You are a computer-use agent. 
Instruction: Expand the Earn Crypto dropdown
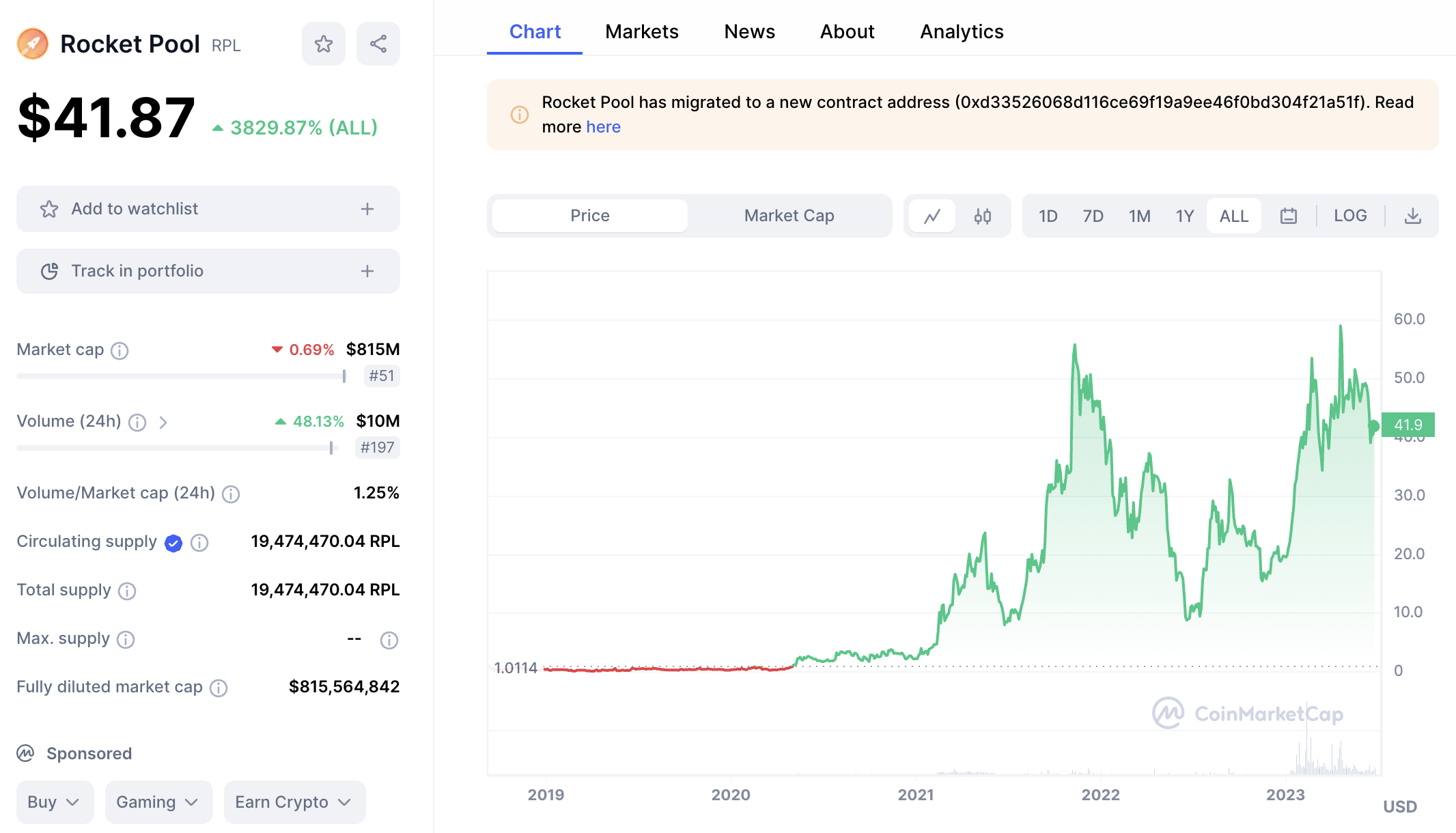(294, 802)
